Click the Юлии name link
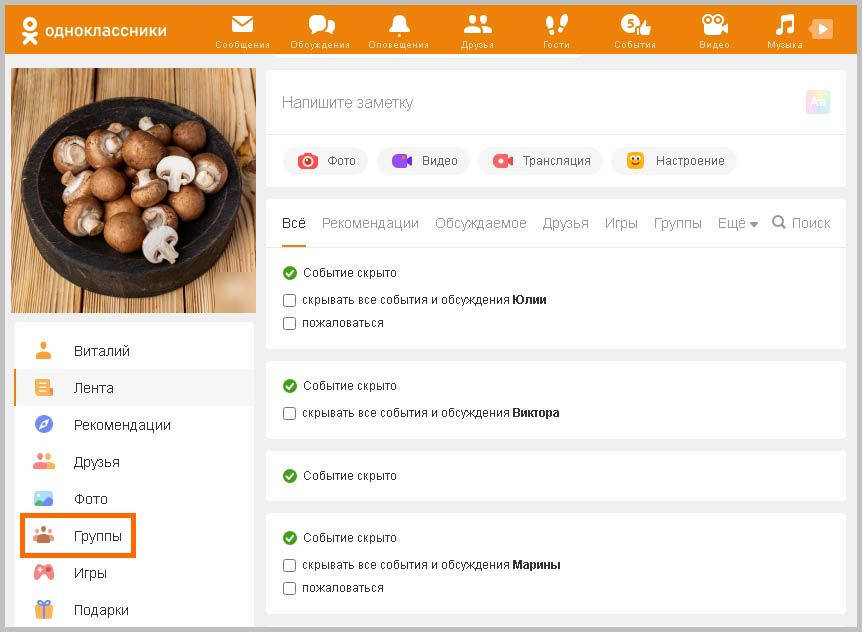 coord(529,300)
